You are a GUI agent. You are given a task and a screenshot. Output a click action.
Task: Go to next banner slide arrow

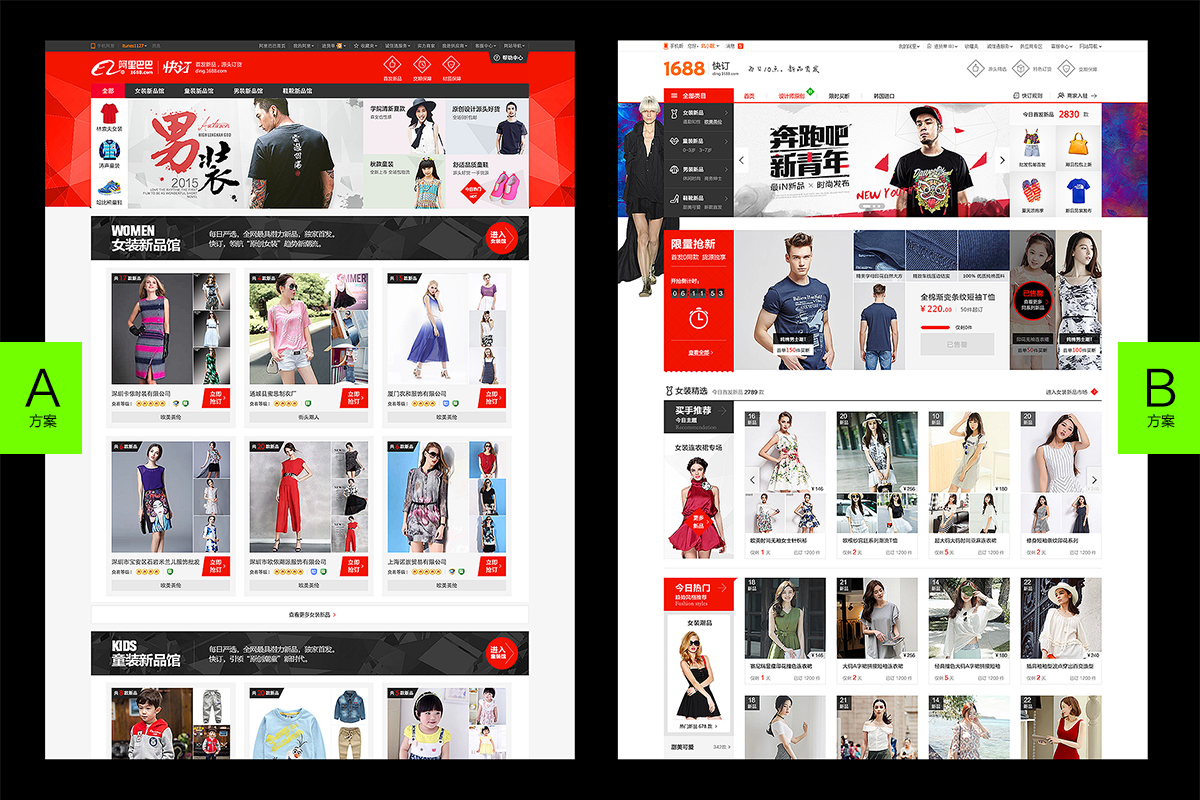(x=1002, y=159)
